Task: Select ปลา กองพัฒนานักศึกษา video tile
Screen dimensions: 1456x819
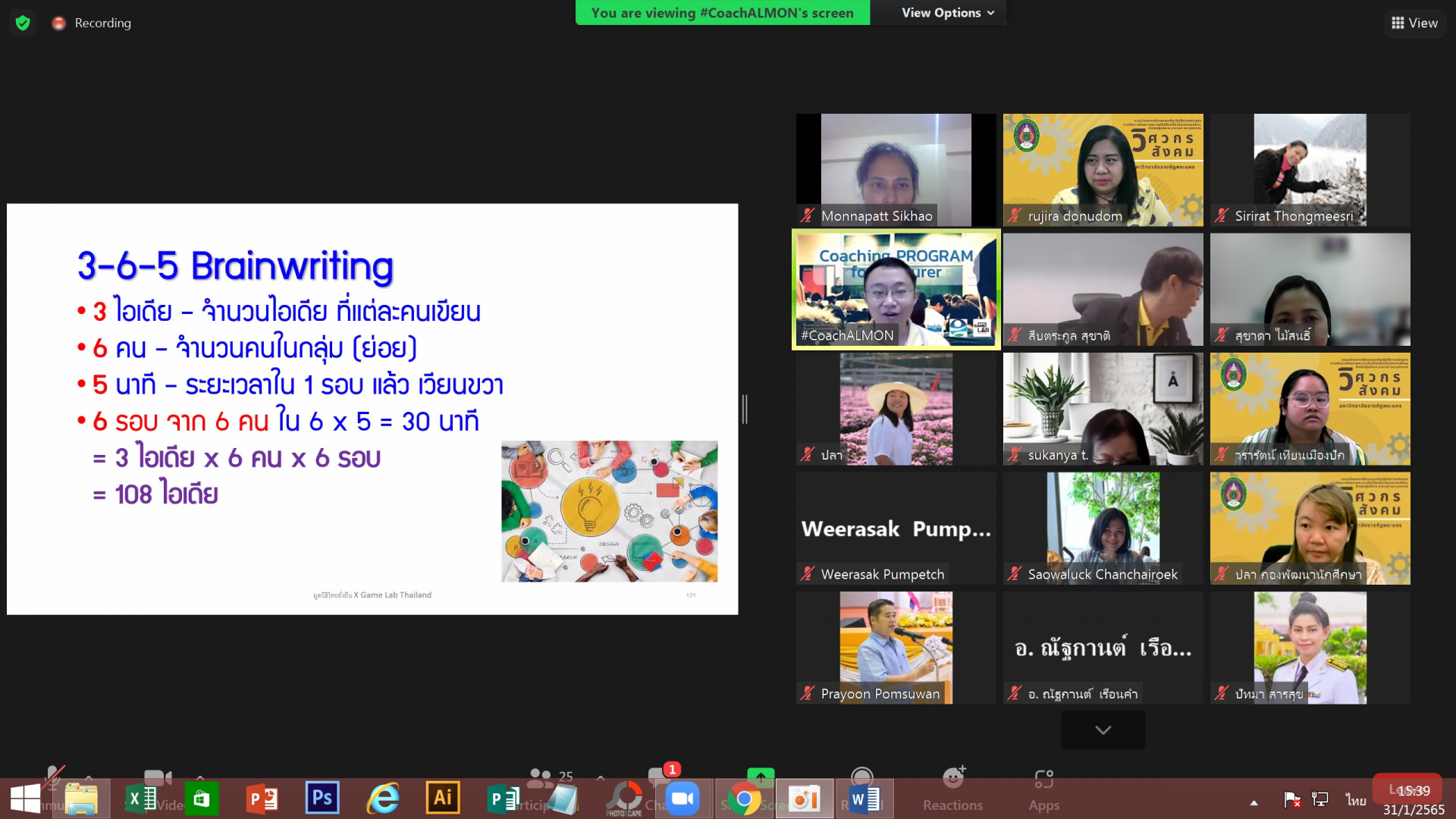Action: 1310,529
